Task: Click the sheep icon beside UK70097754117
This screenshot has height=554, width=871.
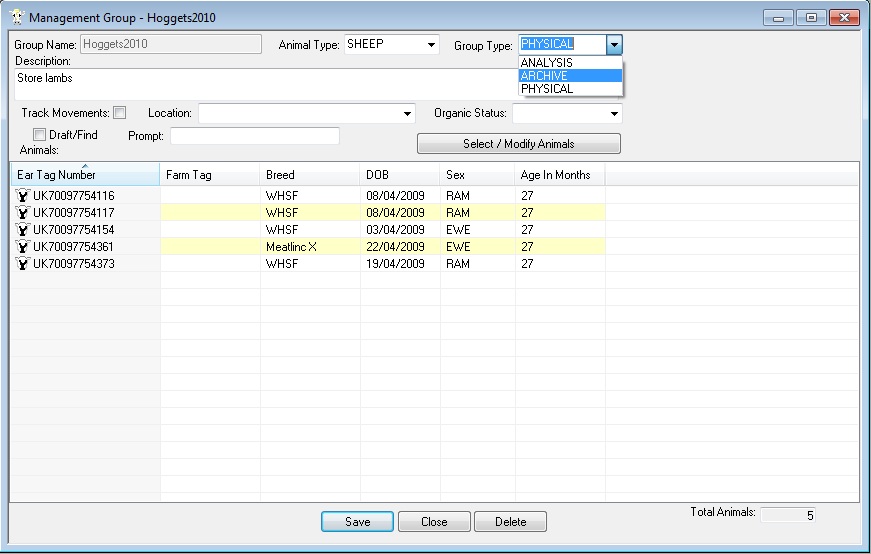Action: click(22, 212)
